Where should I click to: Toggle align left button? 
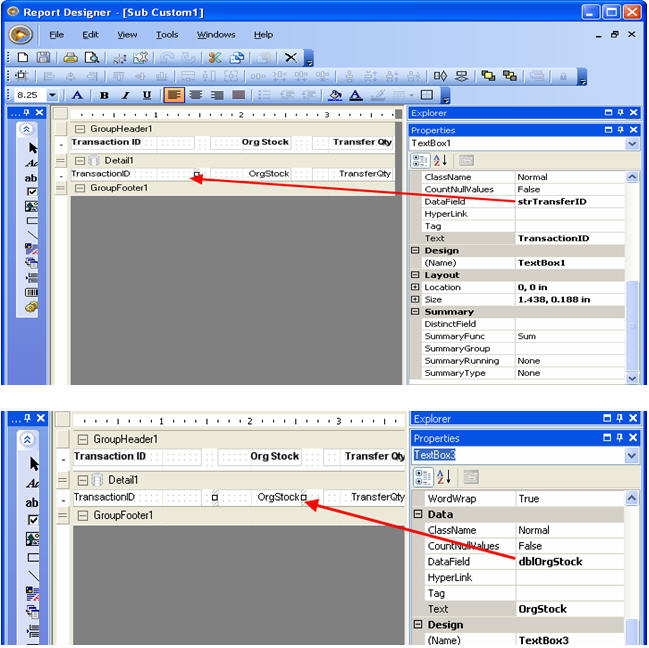click(x=173, y=95)
